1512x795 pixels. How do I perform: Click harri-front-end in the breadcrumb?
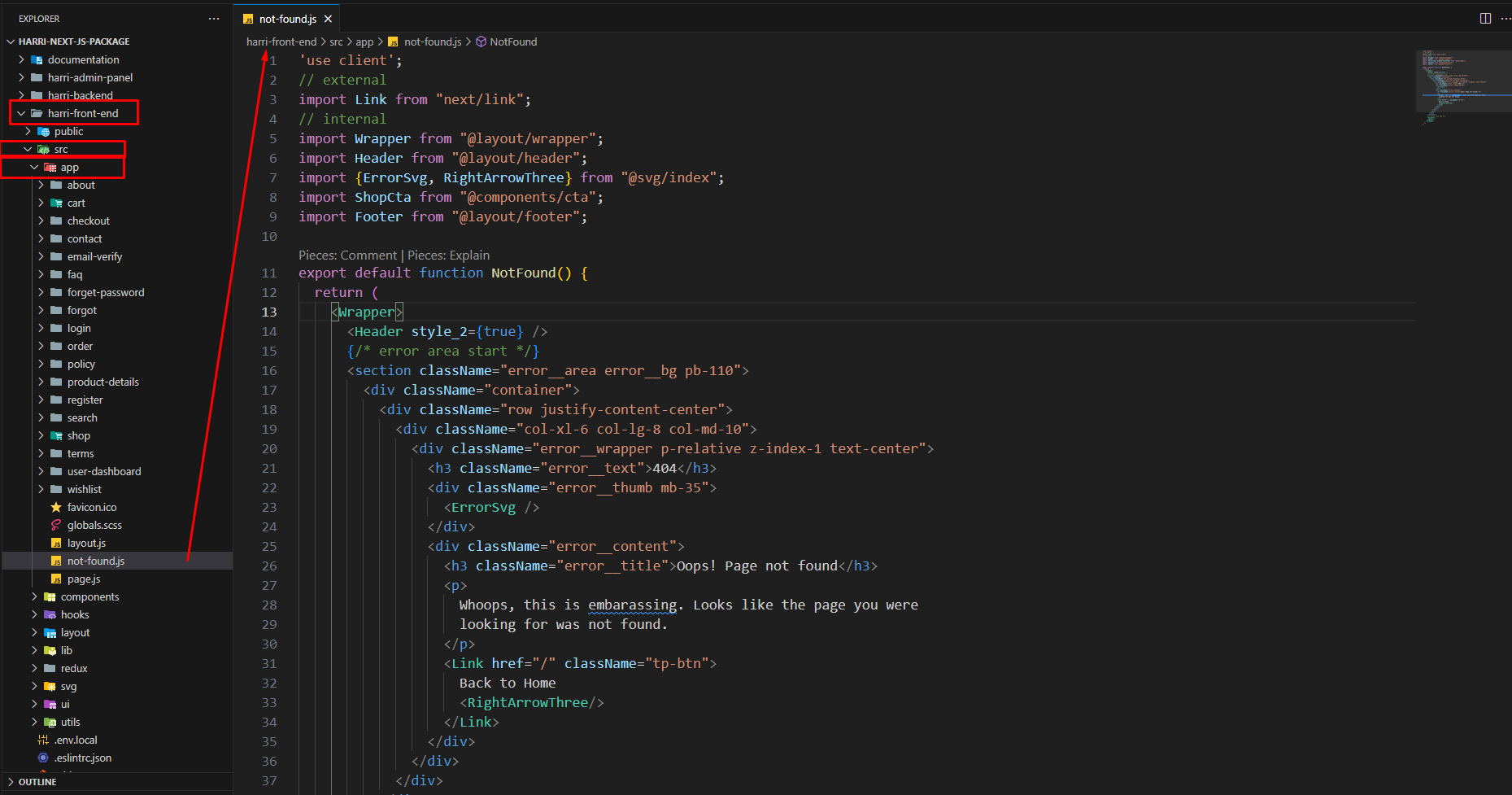coord(281,41)
